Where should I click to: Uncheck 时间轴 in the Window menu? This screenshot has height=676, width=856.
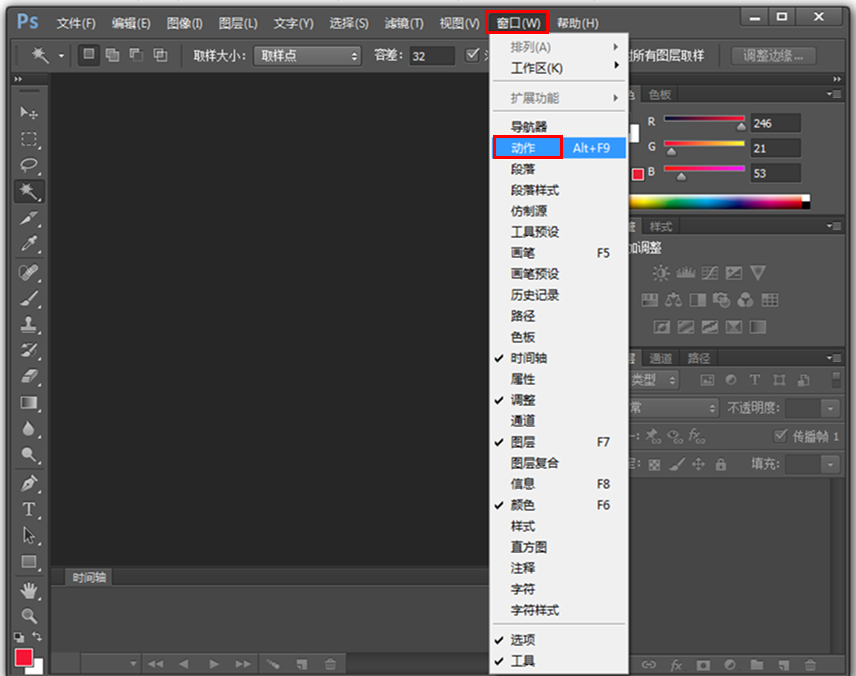529,358
